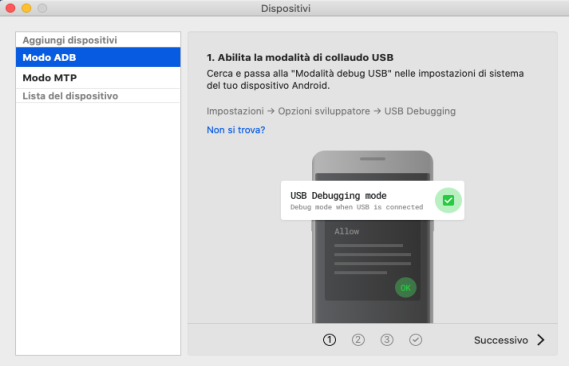Minimize the Dispositivi window with yellow button
Screen dimensions: 569x366
(x=26, y=8)
